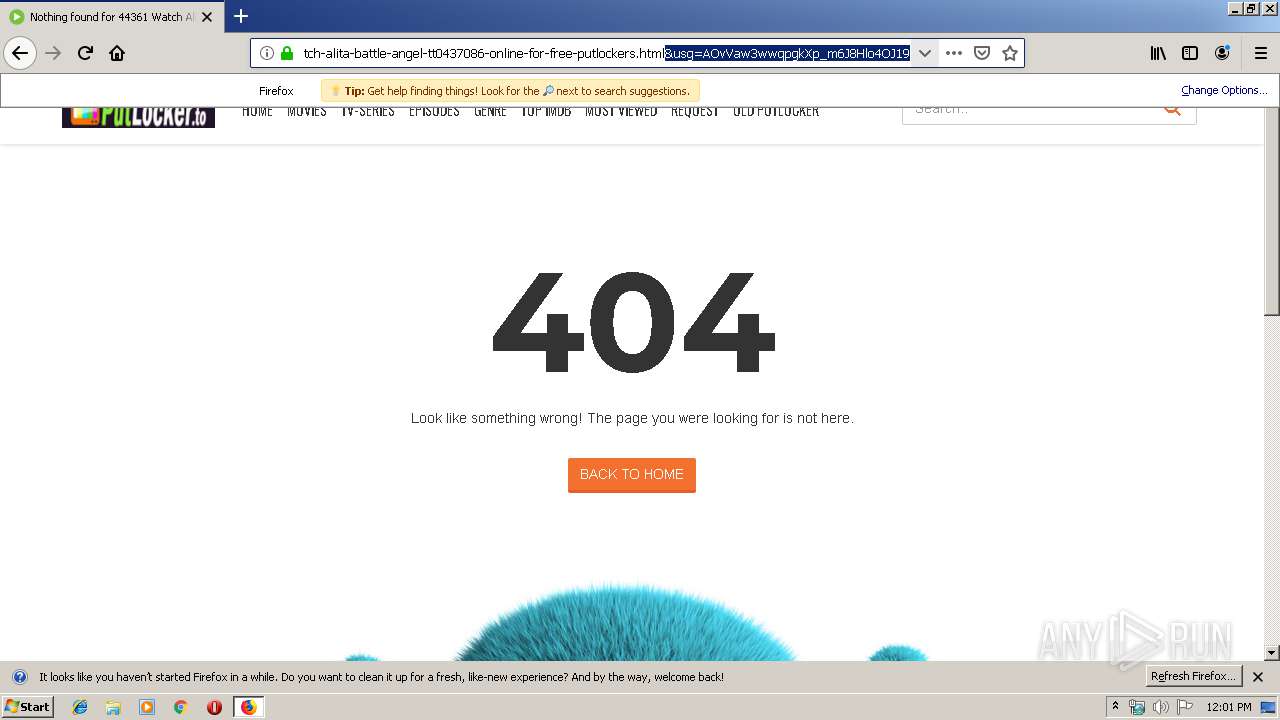Open the Action Center flag icon
Viewport: 1280px width, 720px height.
click(1185, 707)
